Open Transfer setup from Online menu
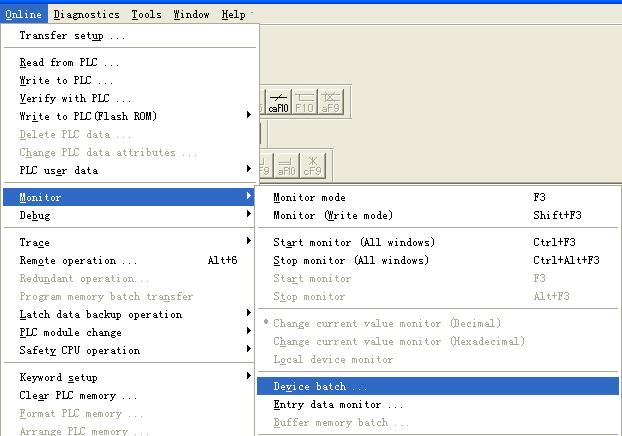The height and width of the screenshot is (436, 622). [x=72, y=36]
